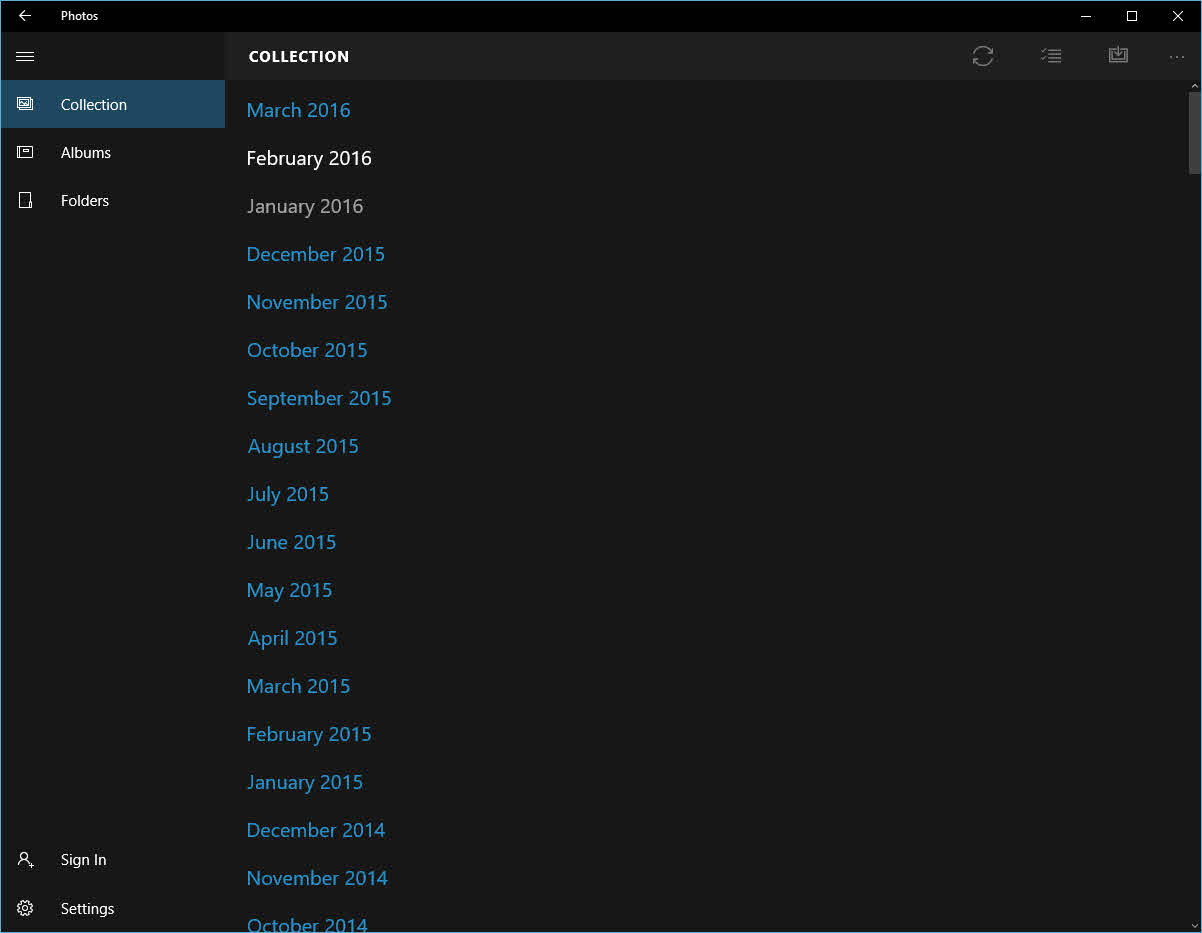
Task: Click the vertical scrollbar thumb
Action: point(1194,132)
